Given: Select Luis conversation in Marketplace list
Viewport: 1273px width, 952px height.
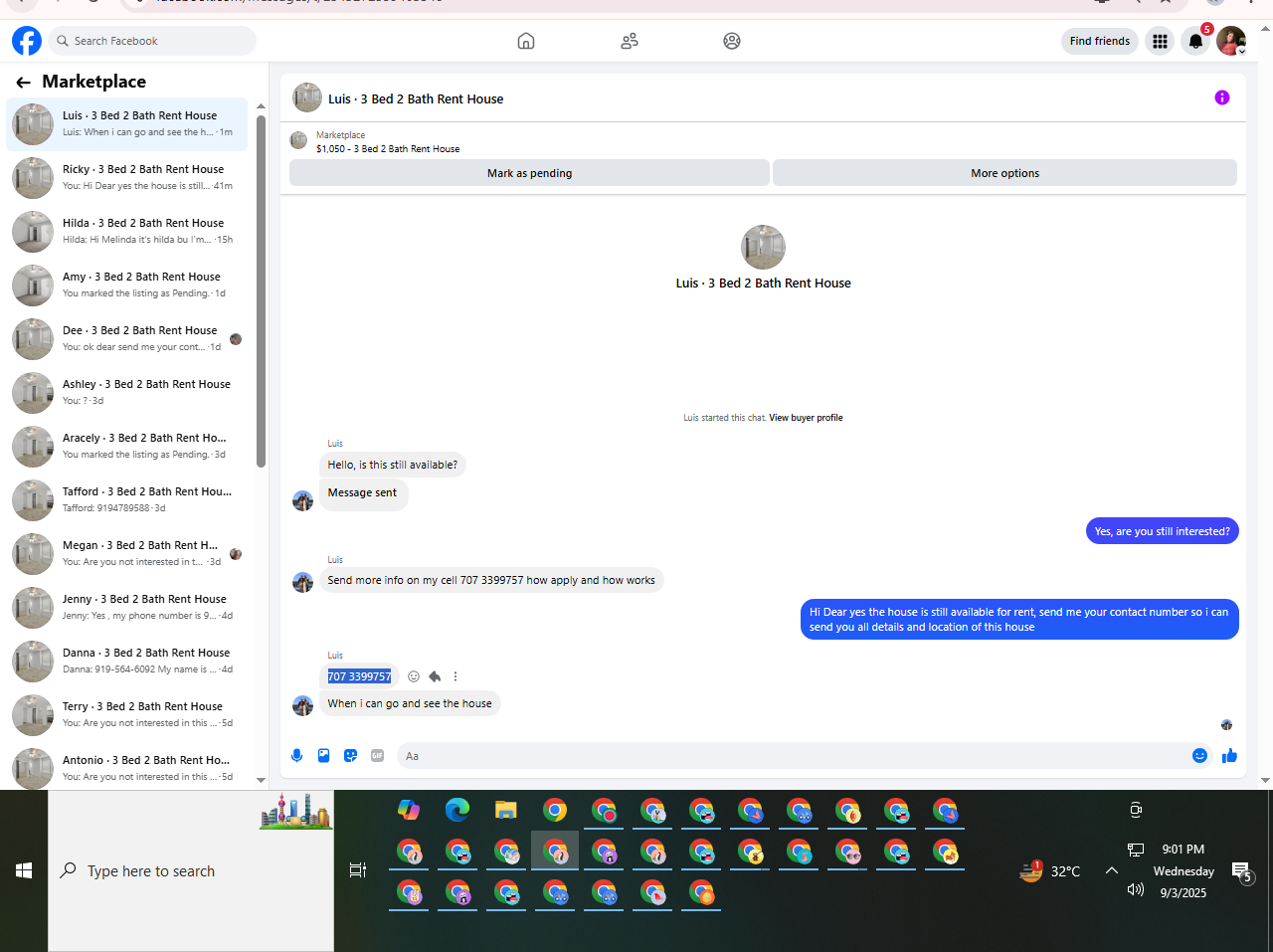Looking at the screenshot, I should coord(126,124).
